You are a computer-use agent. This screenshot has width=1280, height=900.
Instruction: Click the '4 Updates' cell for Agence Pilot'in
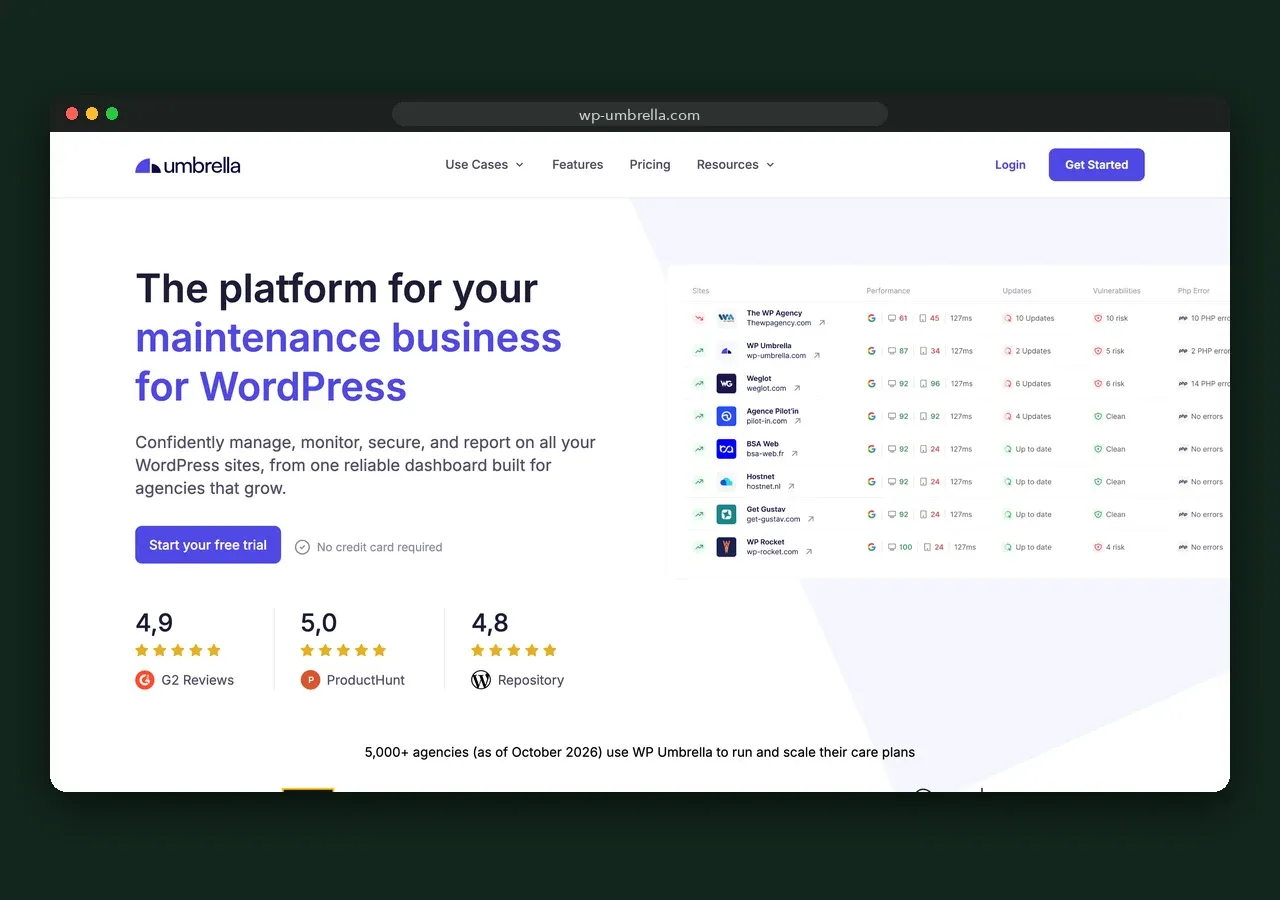(x=1027, y=416)
